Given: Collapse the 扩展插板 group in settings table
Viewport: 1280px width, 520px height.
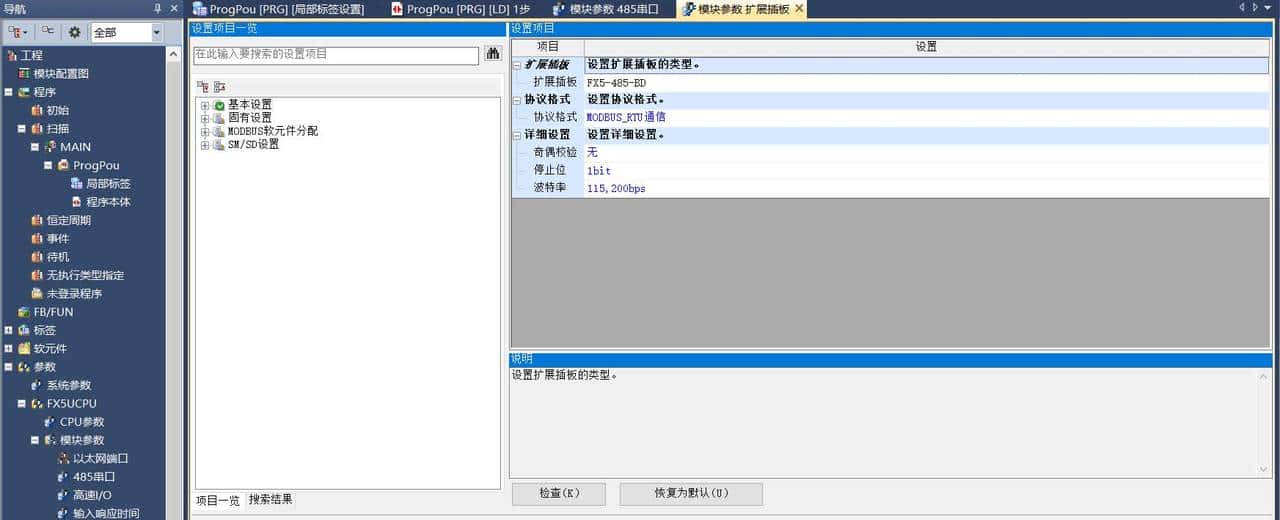Looking at the screenshot, I should pyautogui.click(x=517, y=65).
